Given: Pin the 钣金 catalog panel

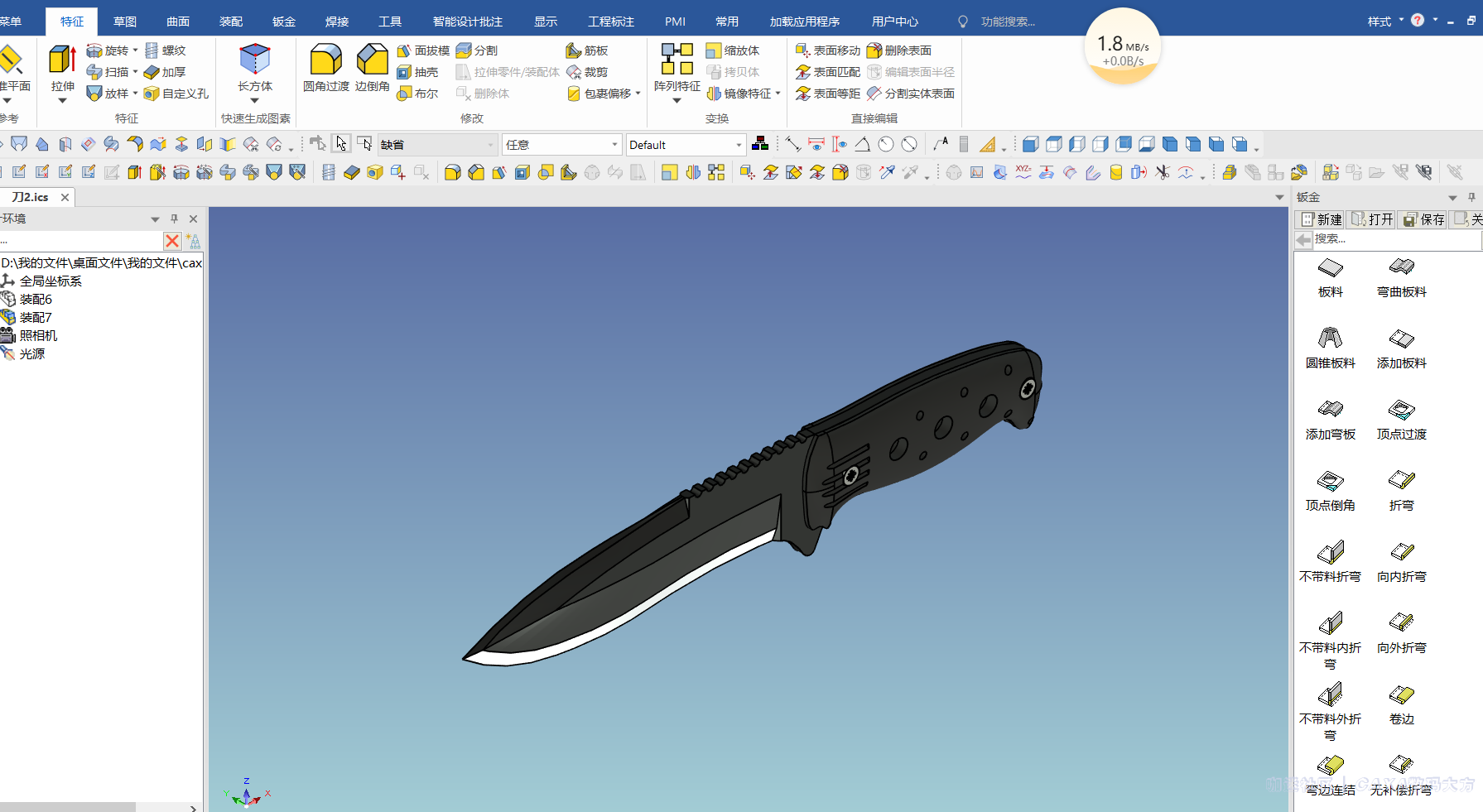Looking at the screenshot, I should (1471, 197).
